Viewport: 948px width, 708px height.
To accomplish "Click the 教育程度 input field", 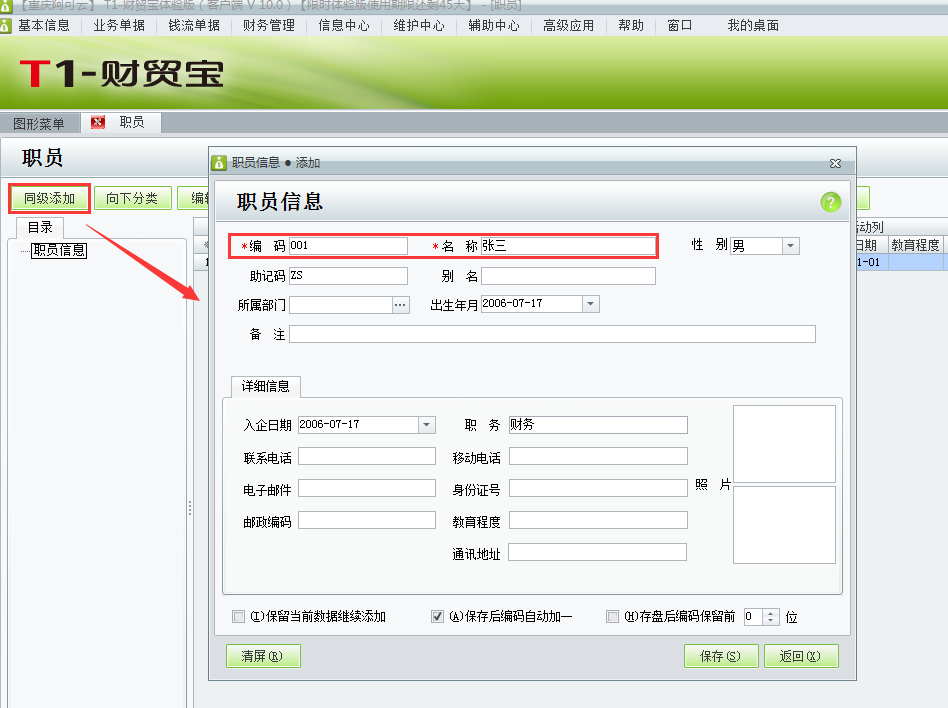I will (x=598, y=520).
